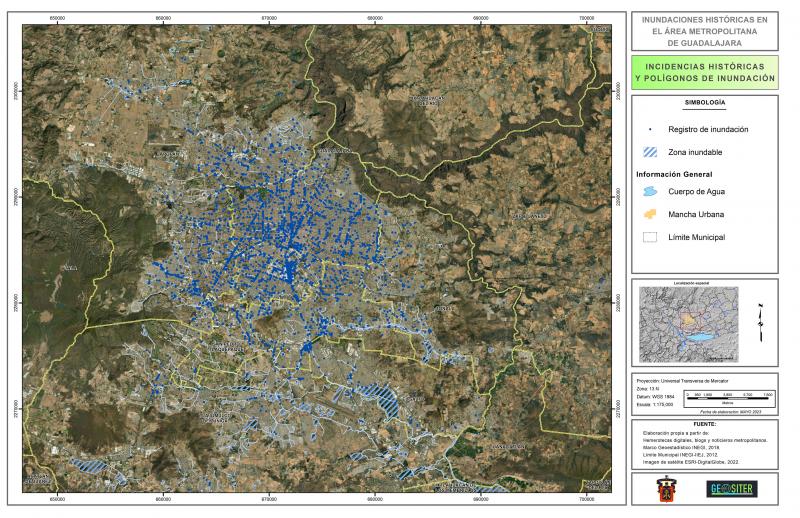Click the GEOSITER logo

(x=734, y=489)
